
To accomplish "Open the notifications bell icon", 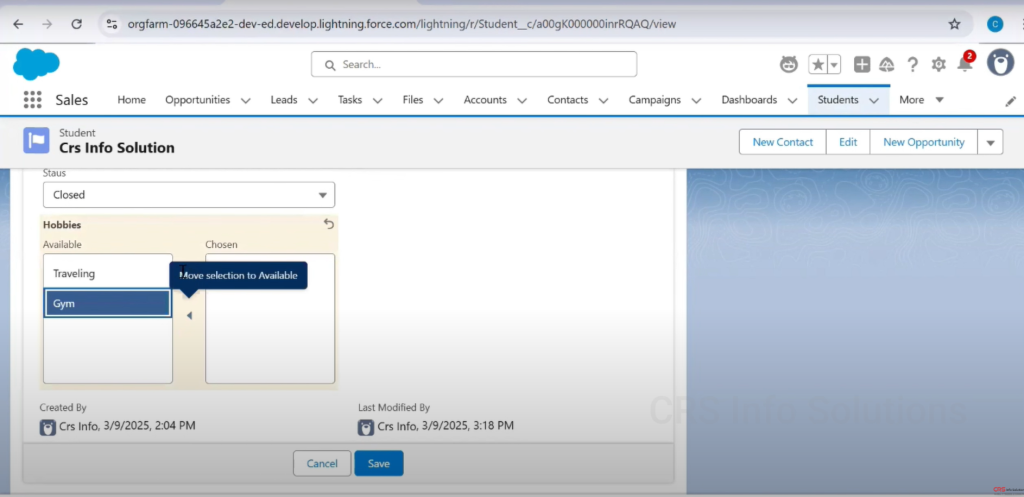I will click(964, 64).
